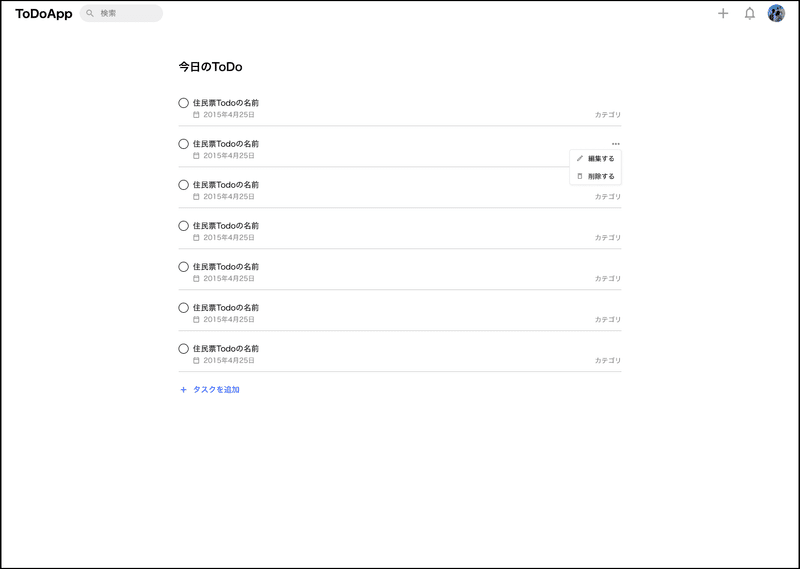Viewport: 800px width, 569px height.
Task: Click the ToDoApp logo text
Action: point(44,14)
